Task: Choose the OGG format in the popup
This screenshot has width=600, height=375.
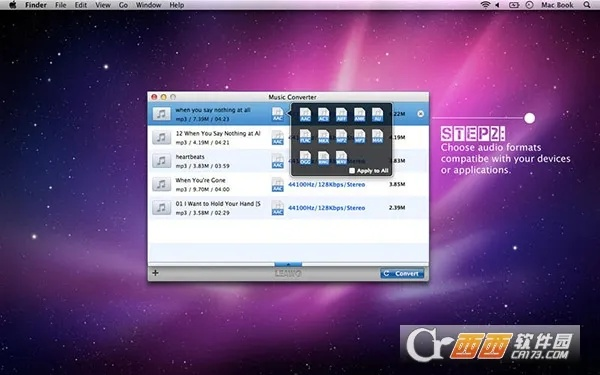Action: click(305, 158)
